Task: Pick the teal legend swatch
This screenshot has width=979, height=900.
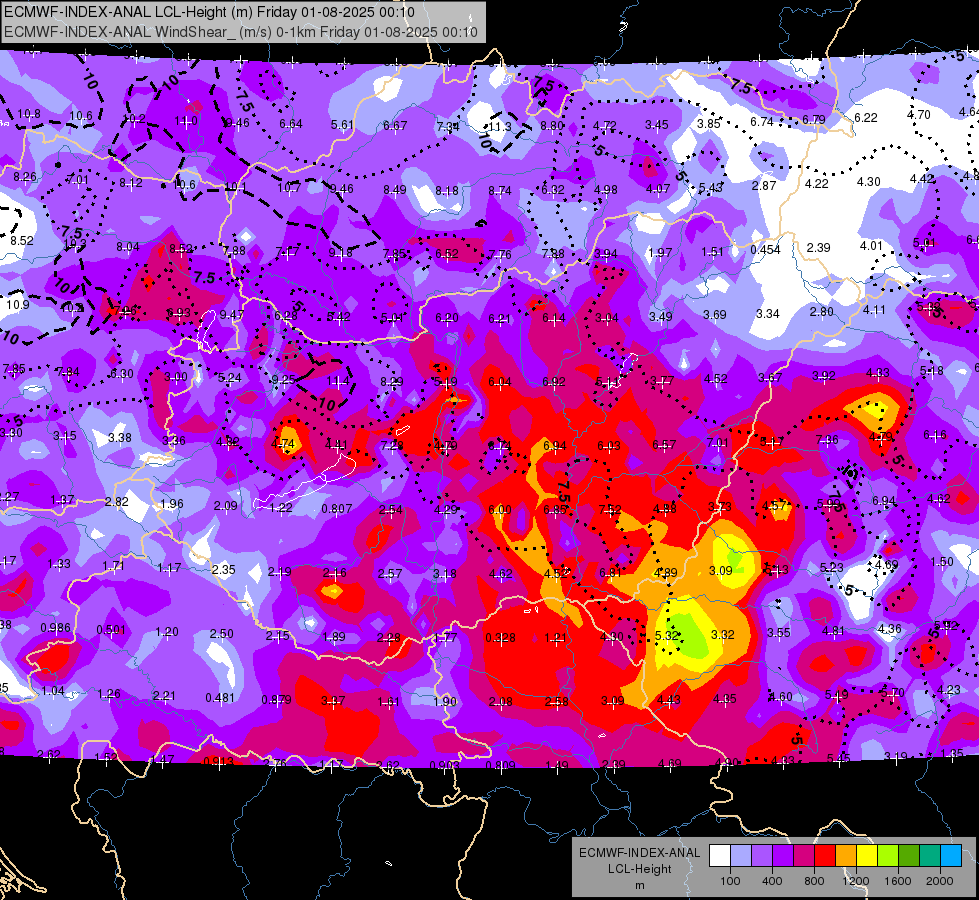Action: coord(930,855)
